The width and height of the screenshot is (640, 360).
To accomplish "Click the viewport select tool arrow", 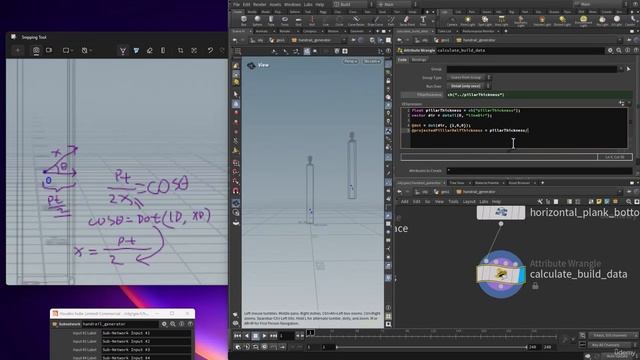I will coord(236,94).
